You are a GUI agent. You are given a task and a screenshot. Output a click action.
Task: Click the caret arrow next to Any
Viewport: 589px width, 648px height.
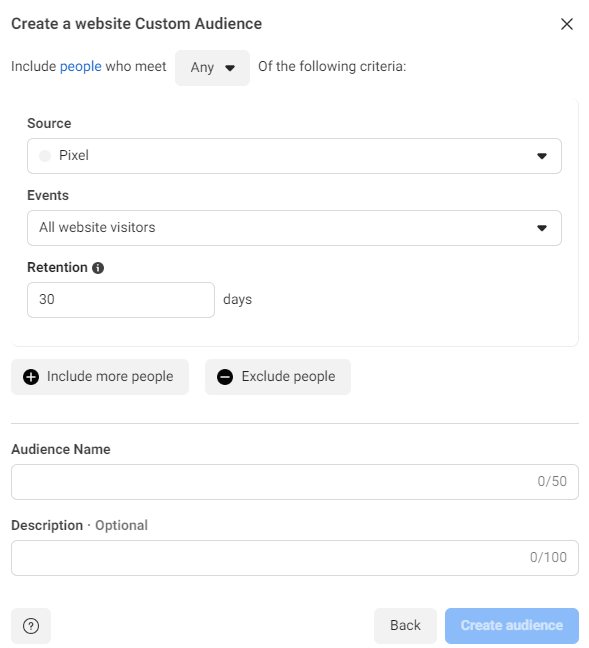click(230, 68)
